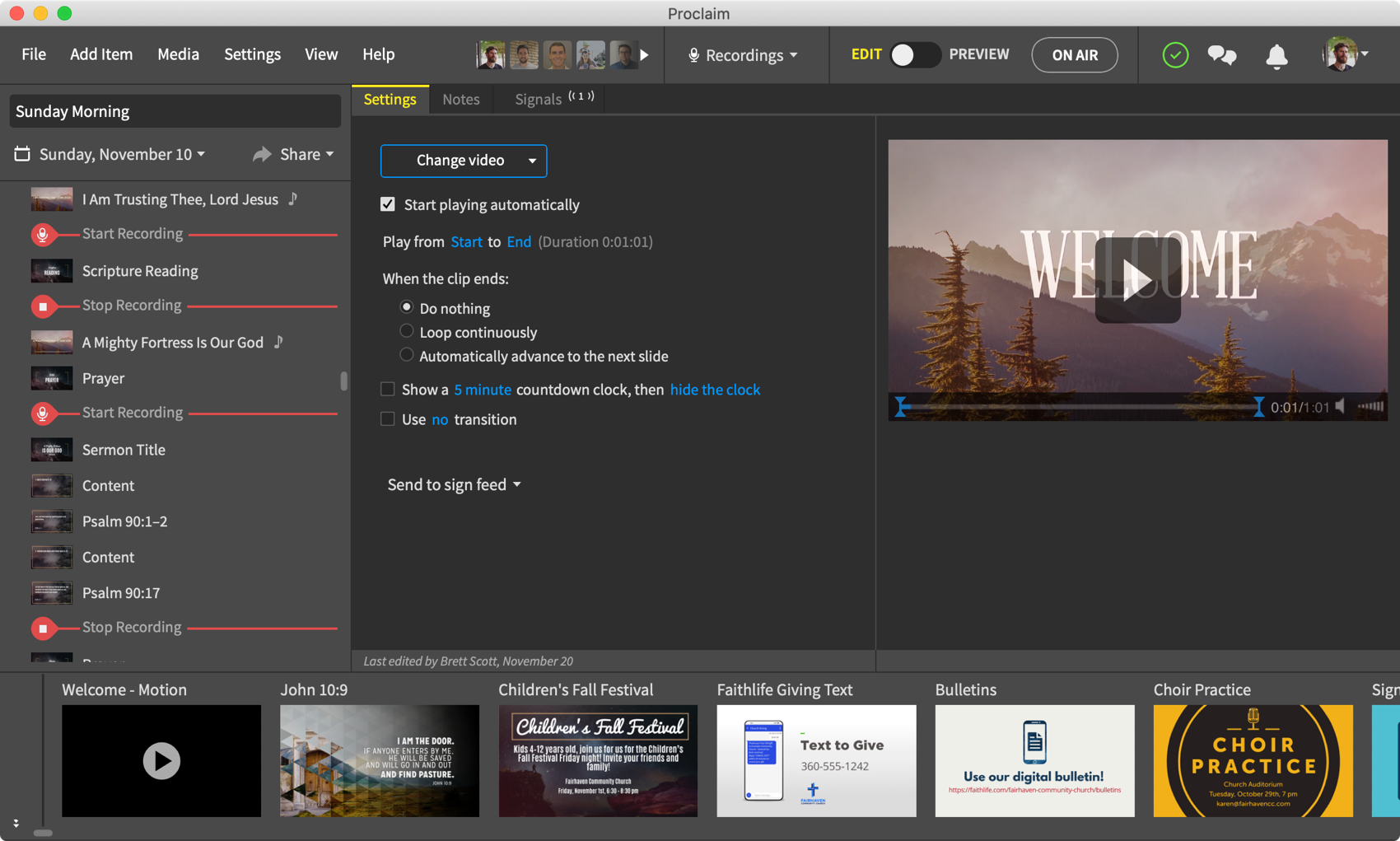This screenshot has height=841, width=1400.
Task: Expand the Recordings dropdown menu
Action: (743, 55)
